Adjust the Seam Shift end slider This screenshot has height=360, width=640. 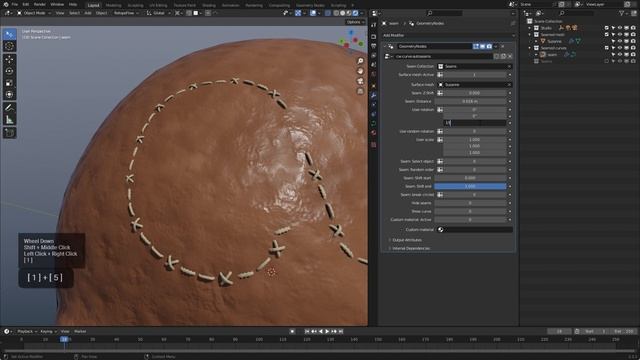pos(470,187)
